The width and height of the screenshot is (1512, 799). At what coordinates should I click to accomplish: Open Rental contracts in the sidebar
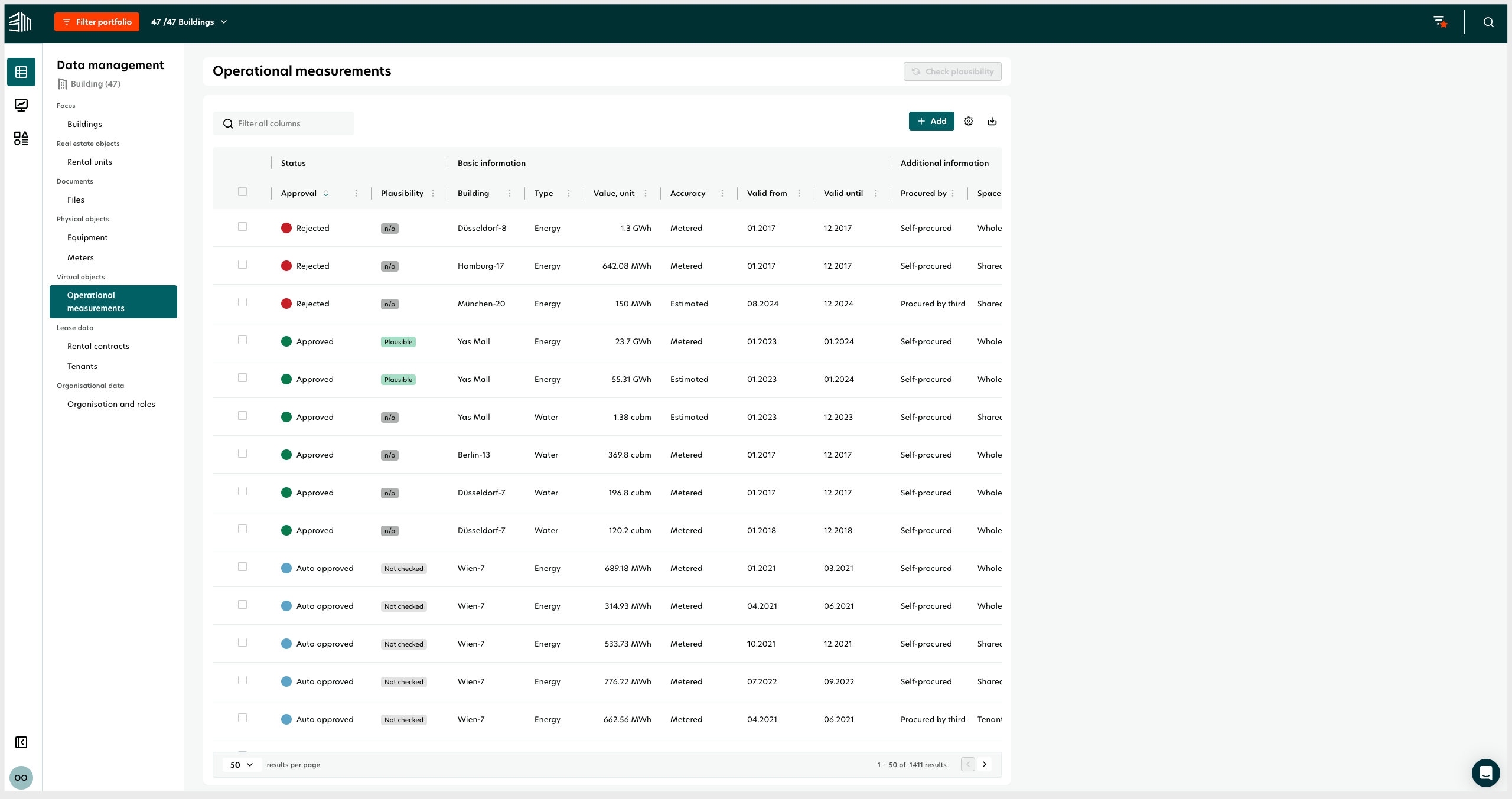(x=98, y=346)
